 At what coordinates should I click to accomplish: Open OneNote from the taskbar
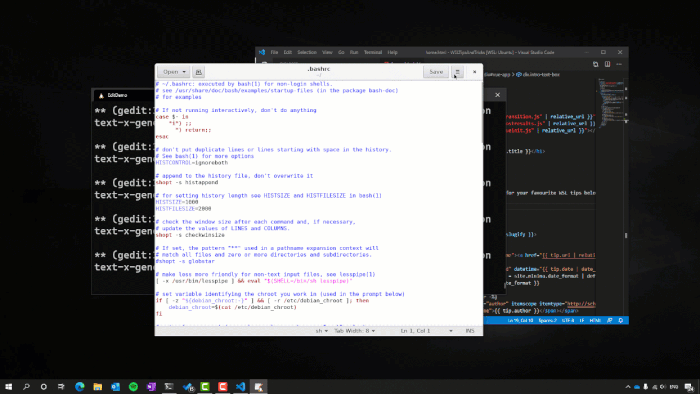click(151, 386)
